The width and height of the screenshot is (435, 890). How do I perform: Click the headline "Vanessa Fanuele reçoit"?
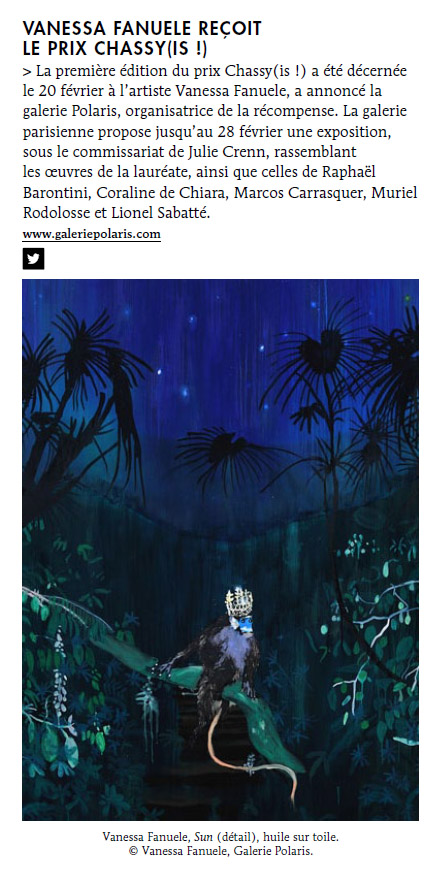142,29
